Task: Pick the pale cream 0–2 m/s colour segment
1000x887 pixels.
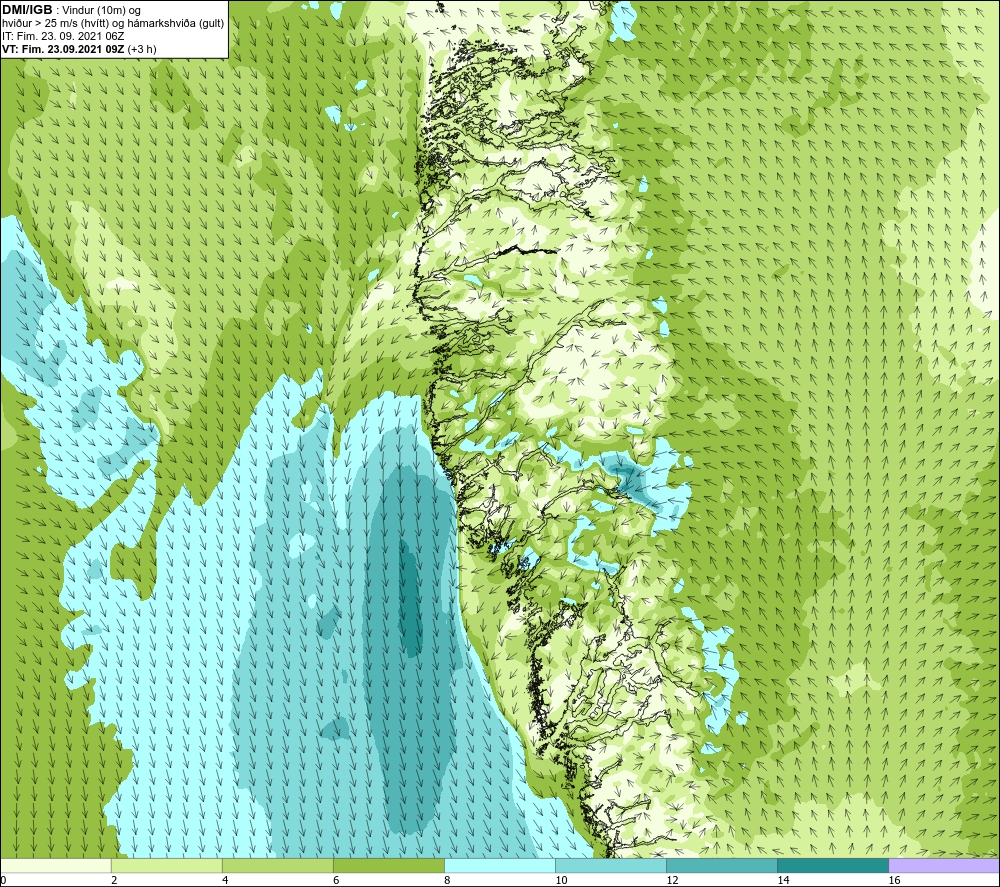Action: [x=56, y=865]
